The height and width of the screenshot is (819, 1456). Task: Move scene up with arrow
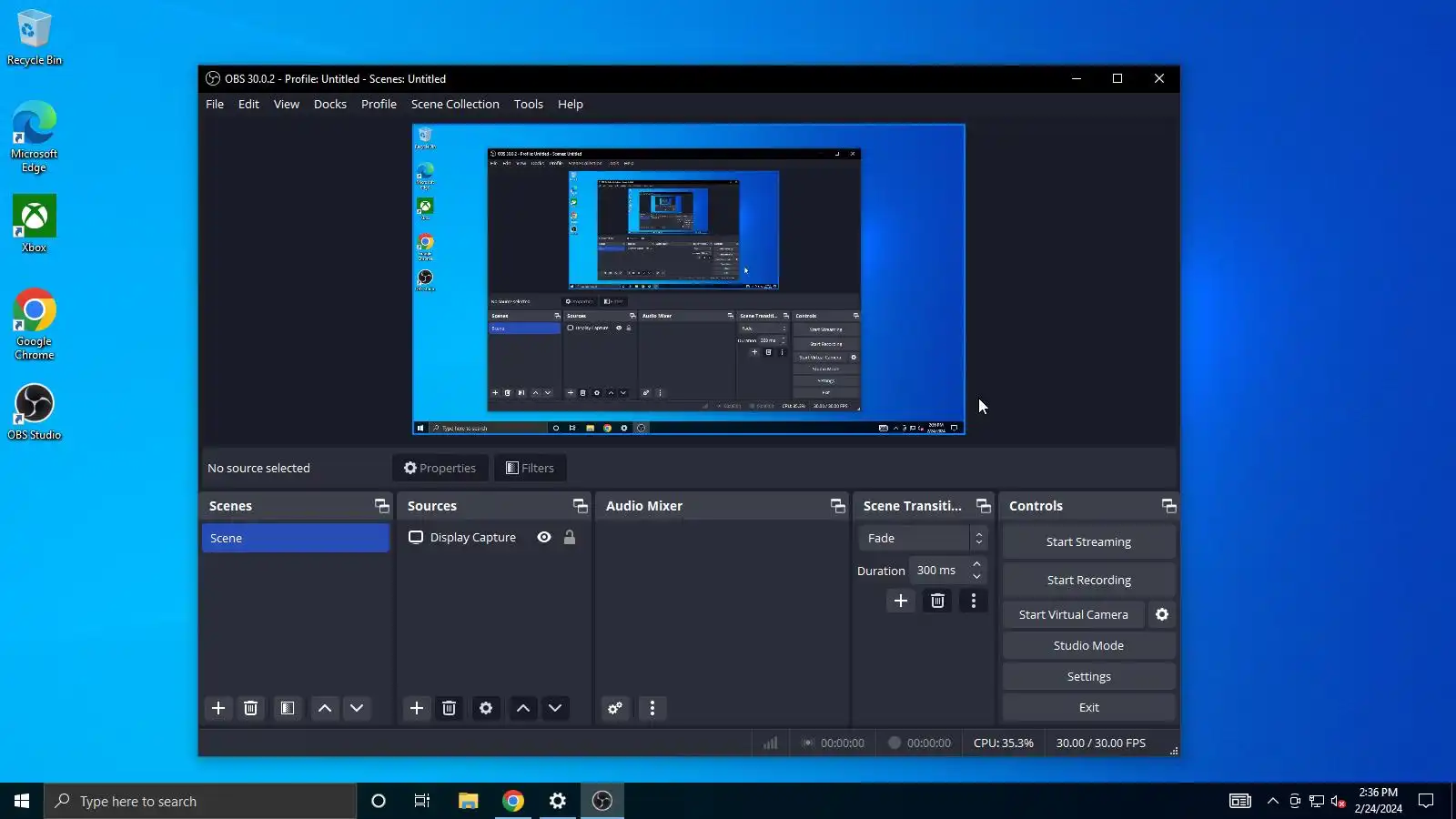tap(325, 708)
